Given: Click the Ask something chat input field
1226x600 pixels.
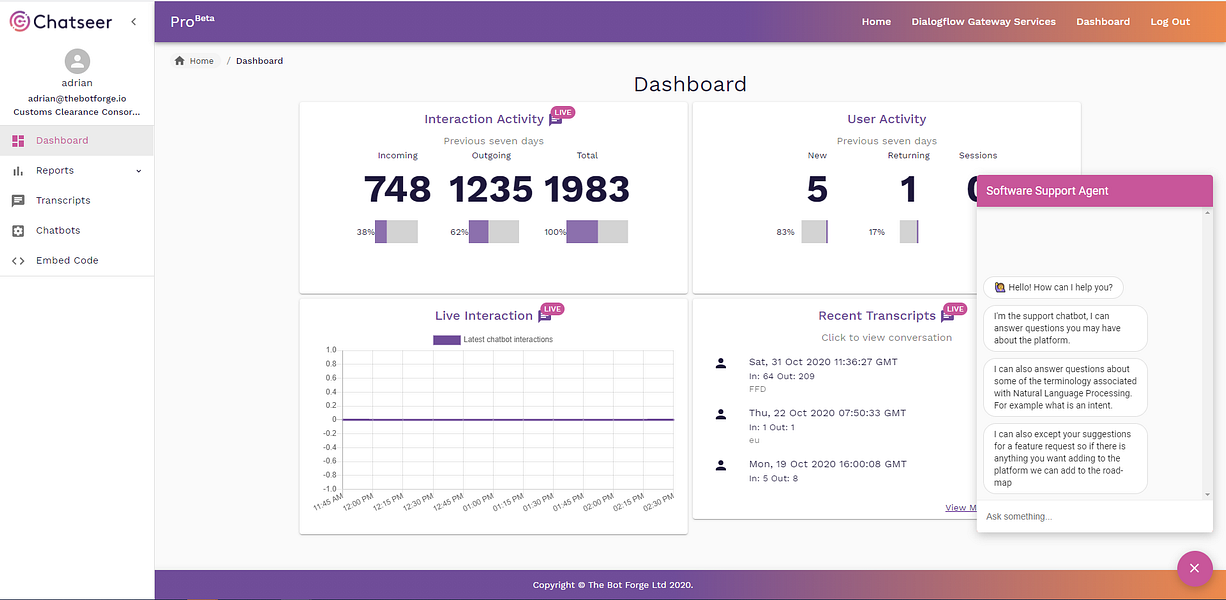Looking at the screenshot, I should [1094, 516].
